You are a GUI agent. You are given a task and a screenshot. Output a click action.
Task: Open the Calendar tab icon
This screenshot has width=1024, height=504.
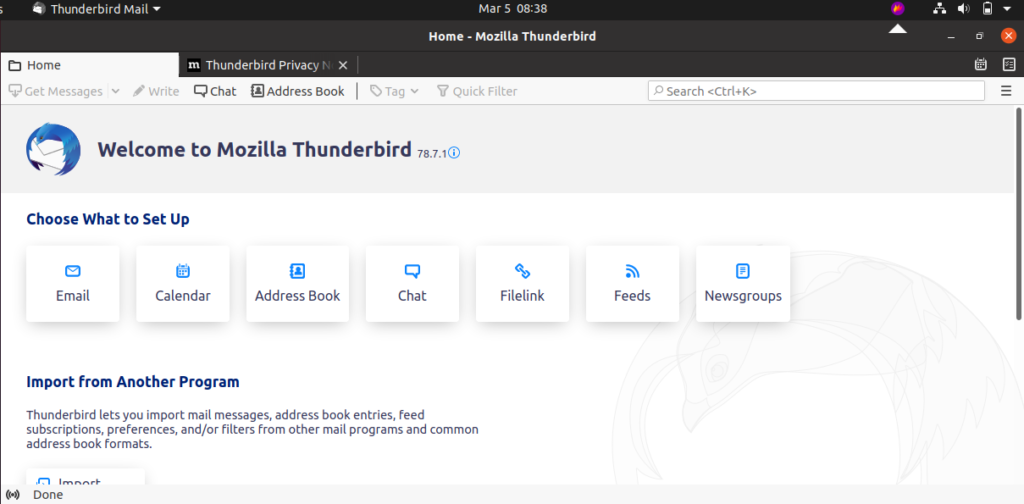point(980,65)
